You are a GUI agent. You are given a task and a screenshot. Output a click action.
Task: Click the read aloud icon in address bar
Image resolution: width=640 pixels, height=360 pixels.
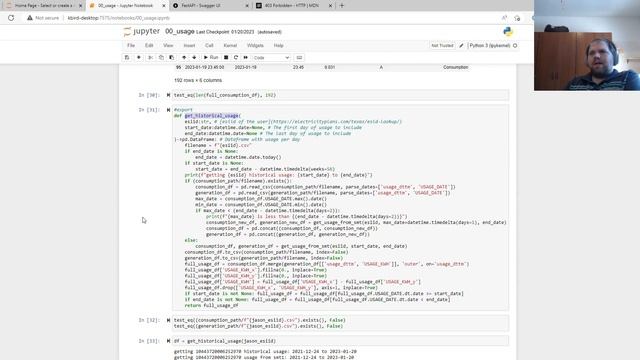coord(504,18)
